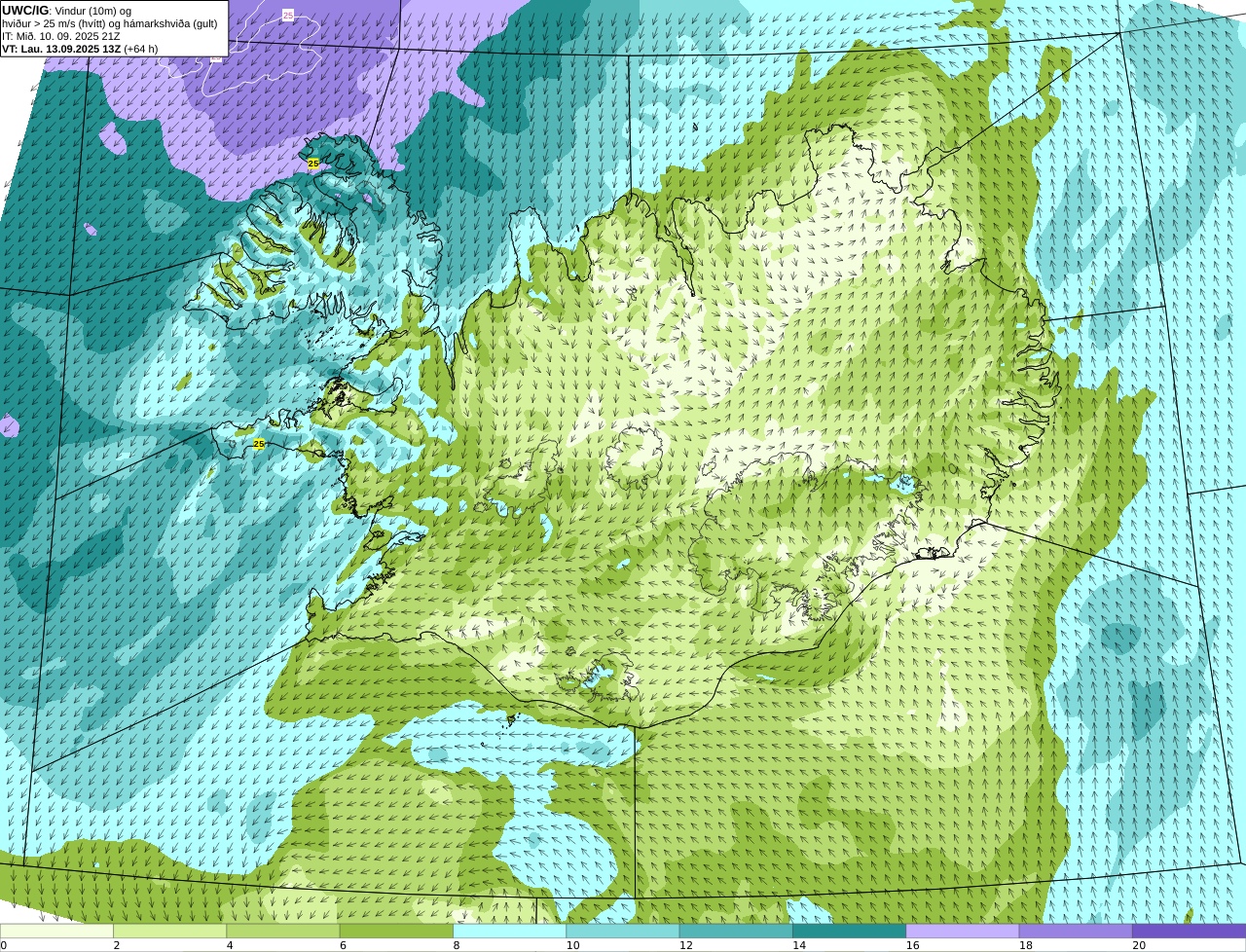Viewport: 1246px width, 952px height.
Task: Click the legend tick label "6"
Action: 344,945
